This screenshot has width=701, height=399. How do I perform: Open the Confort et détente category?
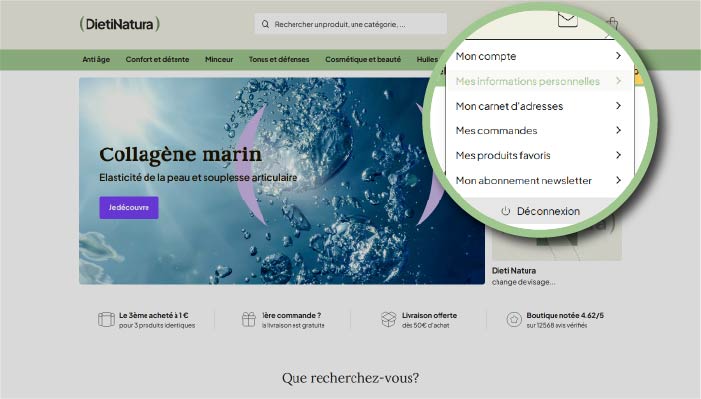click(157, 59)
